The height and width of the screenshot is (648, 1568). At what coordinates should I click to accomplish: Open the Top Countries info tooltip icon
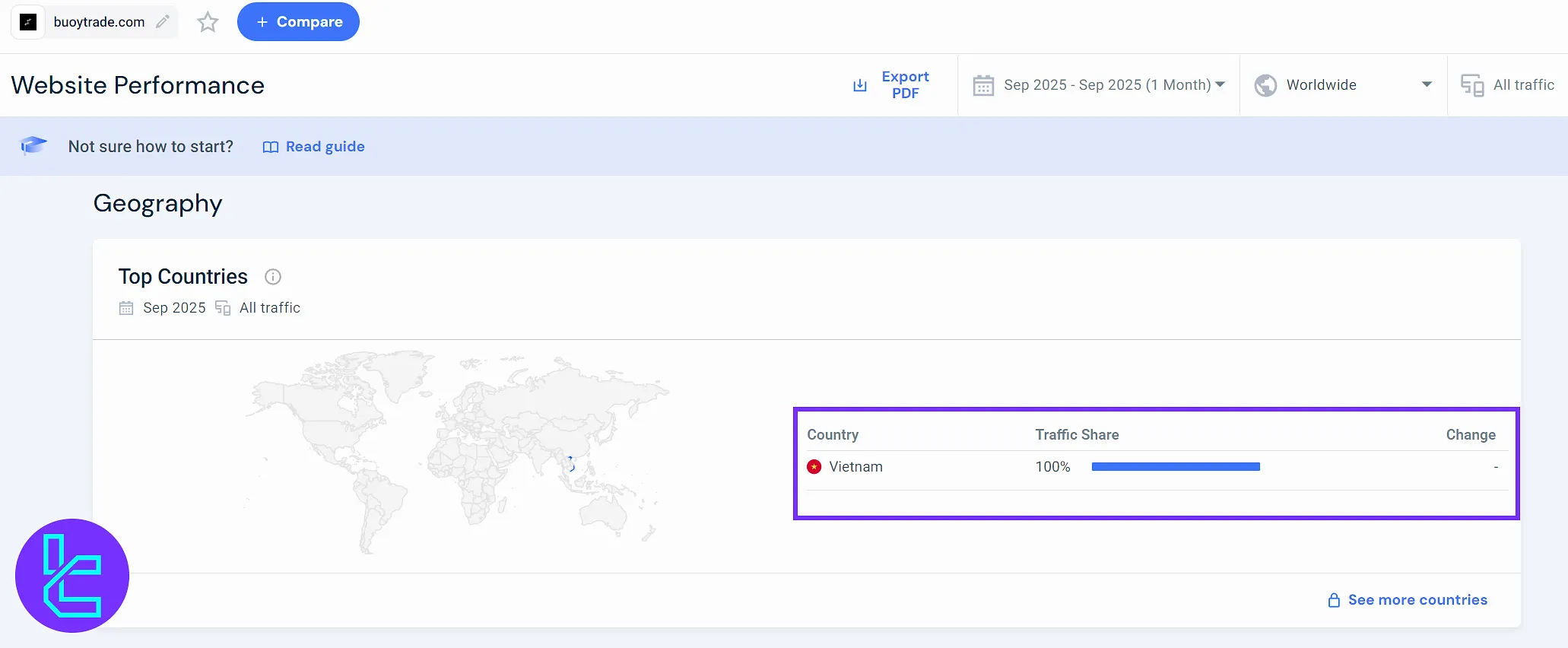click(x=273, y=277)
